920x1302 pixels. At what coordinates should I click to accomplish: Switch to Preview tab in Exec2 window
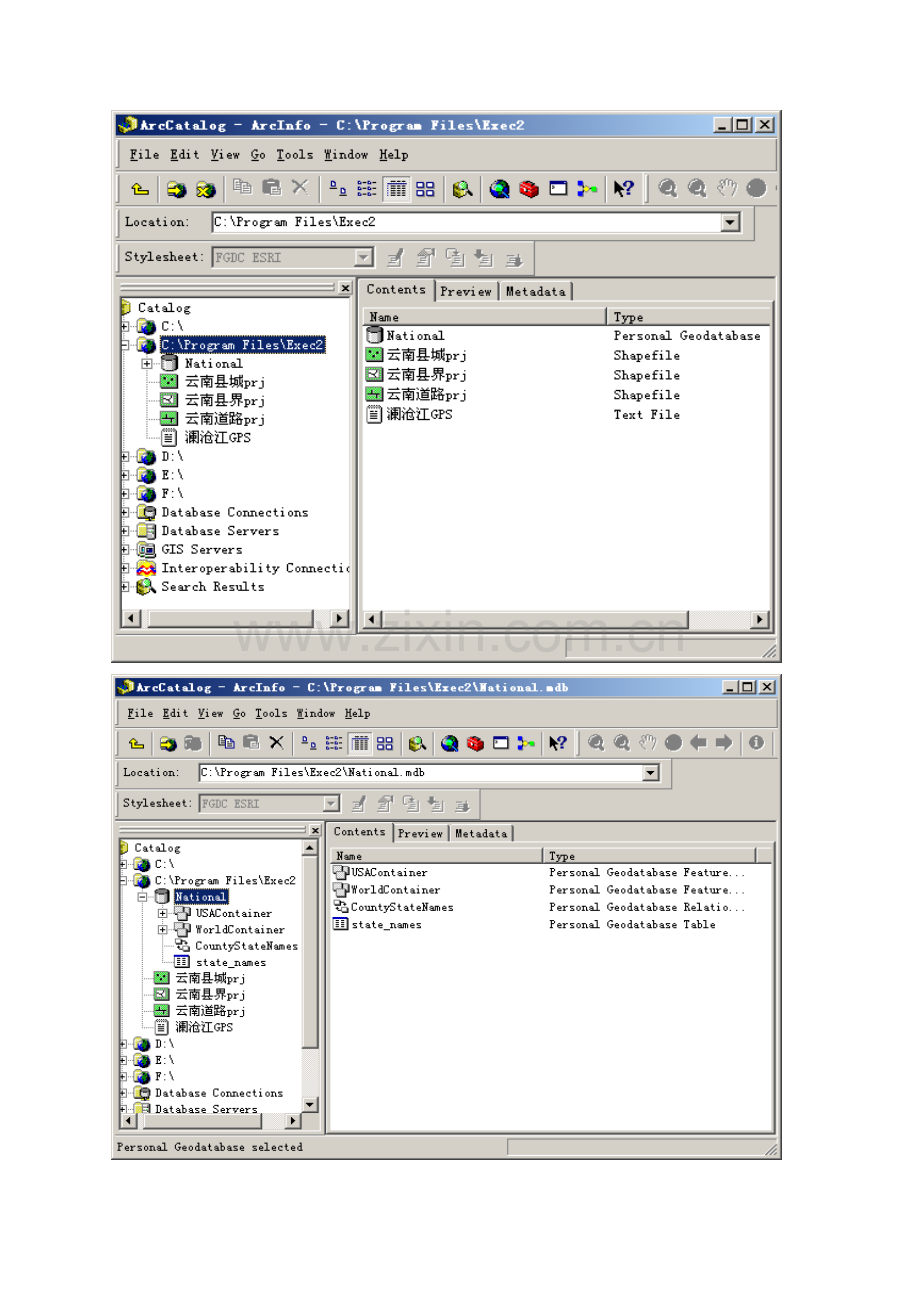466,292
